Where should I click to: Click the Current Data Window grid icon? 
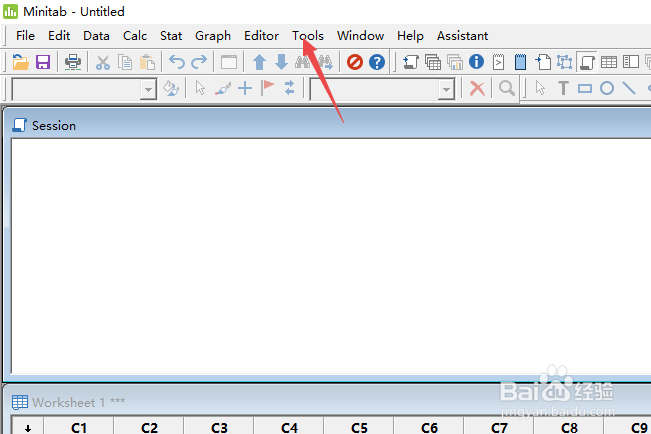pos(609,62)
